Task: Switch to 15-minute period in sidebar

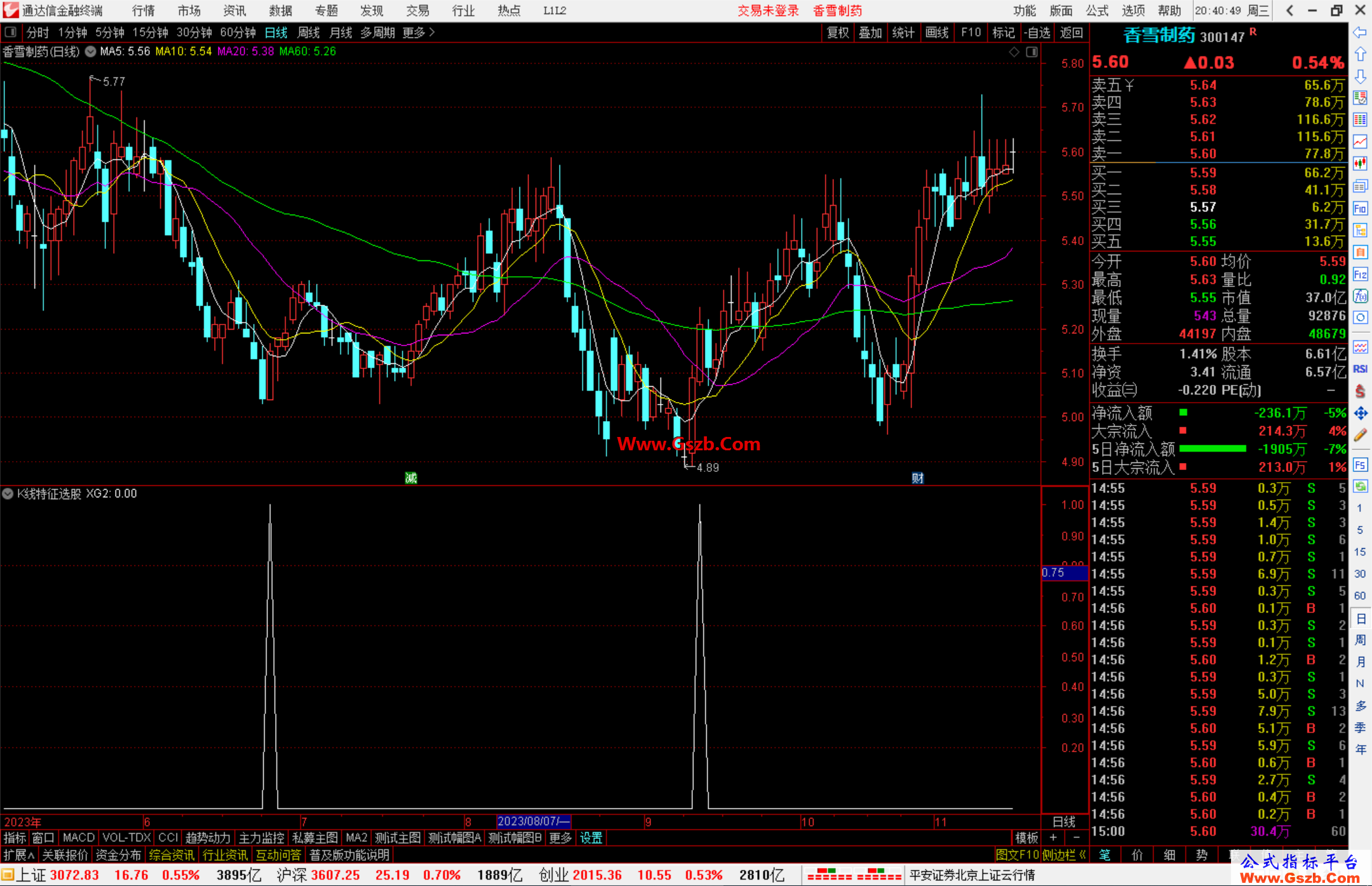Action: 1359,552
